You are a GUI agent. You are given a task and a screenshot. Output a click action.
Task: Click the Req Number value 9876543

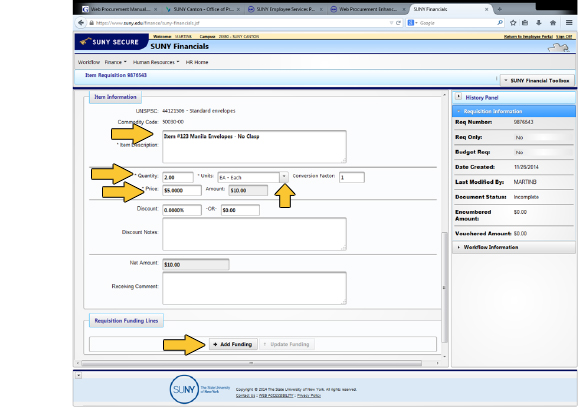click(x=523, y=122)
